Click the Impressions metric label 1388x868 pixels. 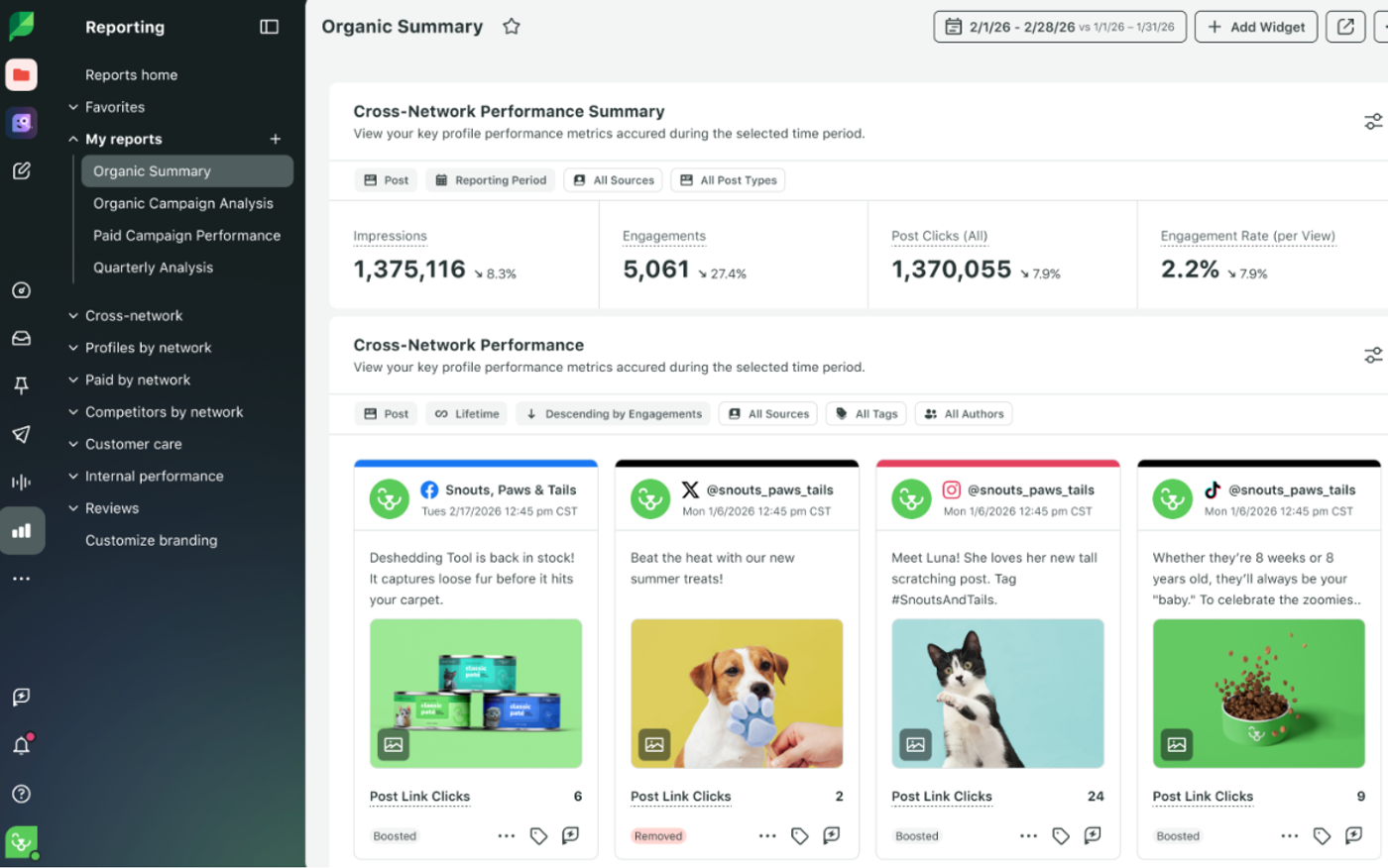click(x=391, y=237)
